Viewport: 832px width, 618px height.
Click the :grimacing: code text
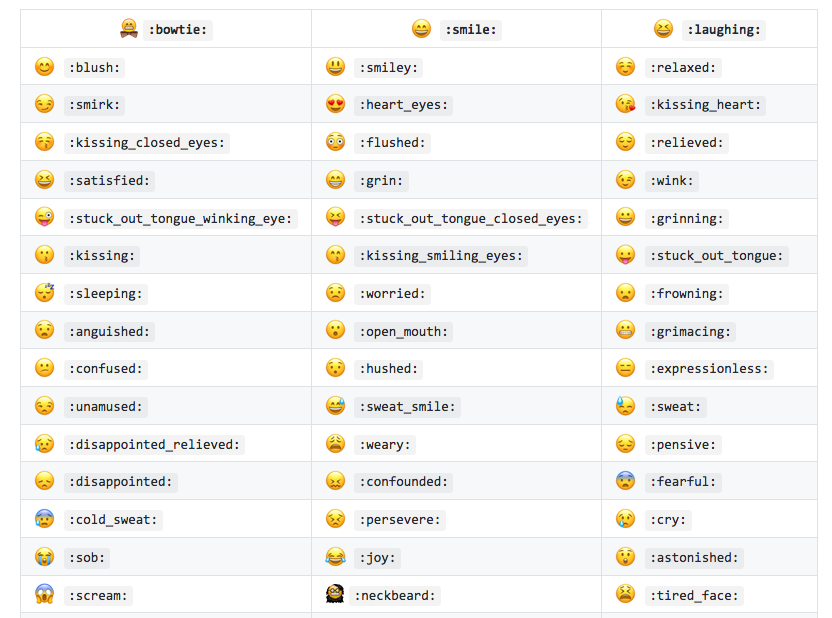[690, 331]
